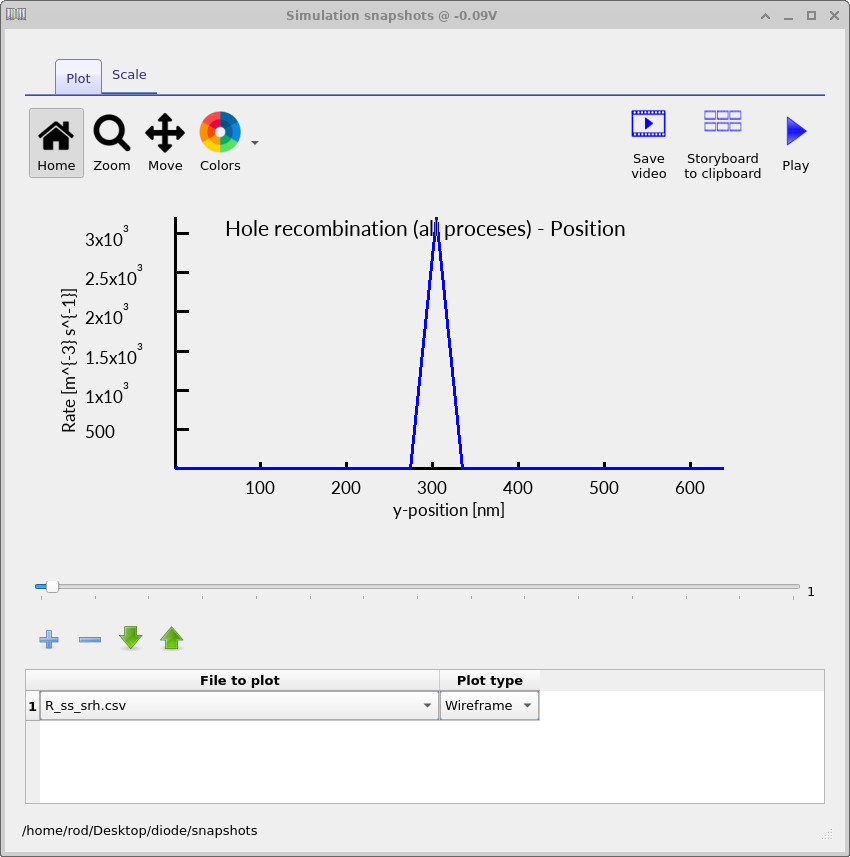Move row up using green up arrow
850x857 pixels.
171,639
